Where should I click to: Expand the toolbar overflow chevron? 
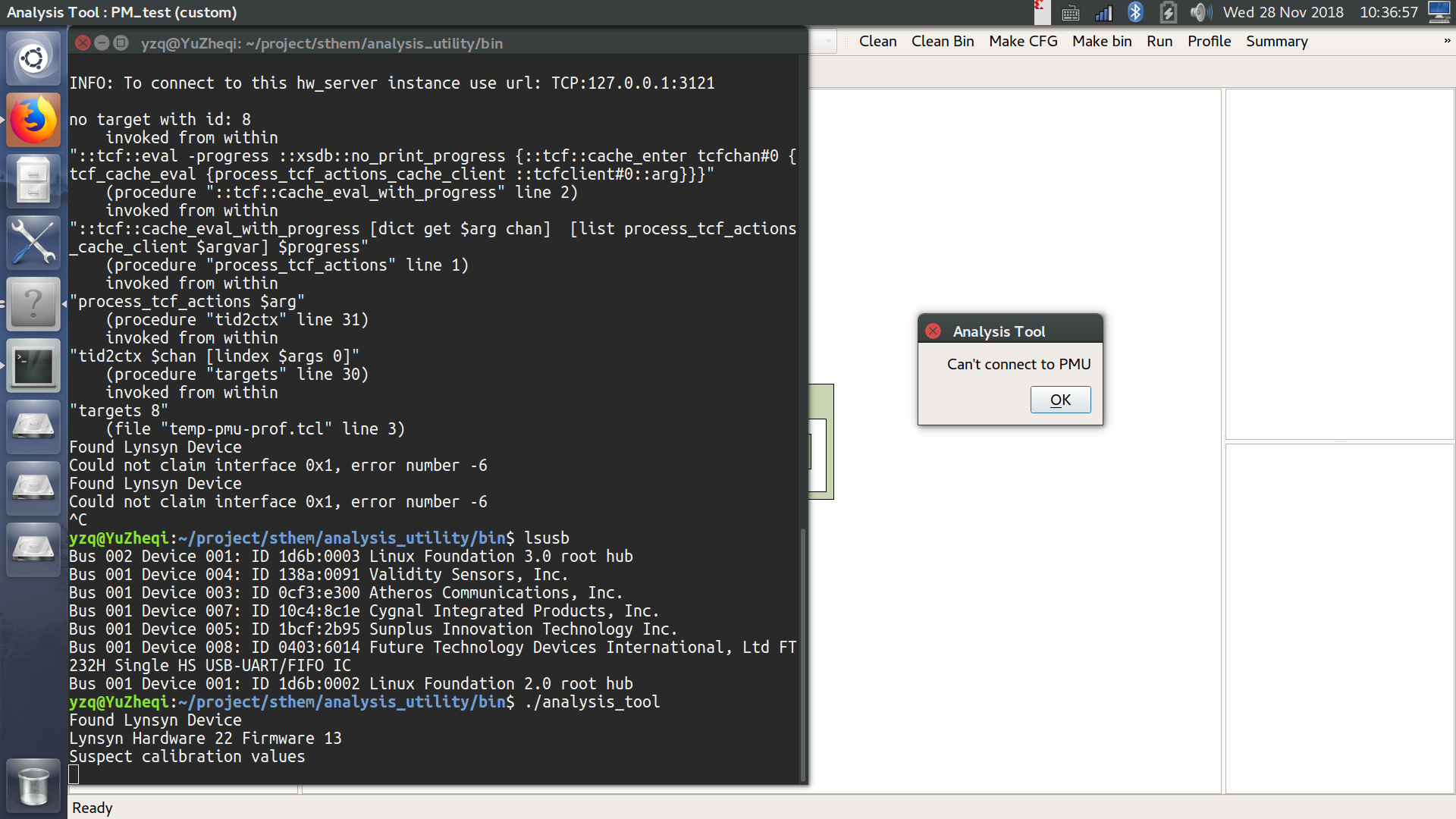pyautogui.click(x=1447, y=41)
